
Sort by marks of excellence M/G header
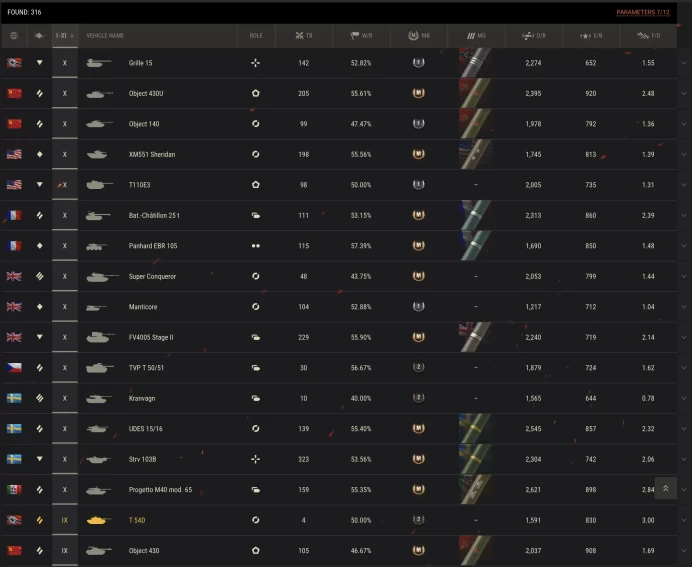[x=476, y=36]
